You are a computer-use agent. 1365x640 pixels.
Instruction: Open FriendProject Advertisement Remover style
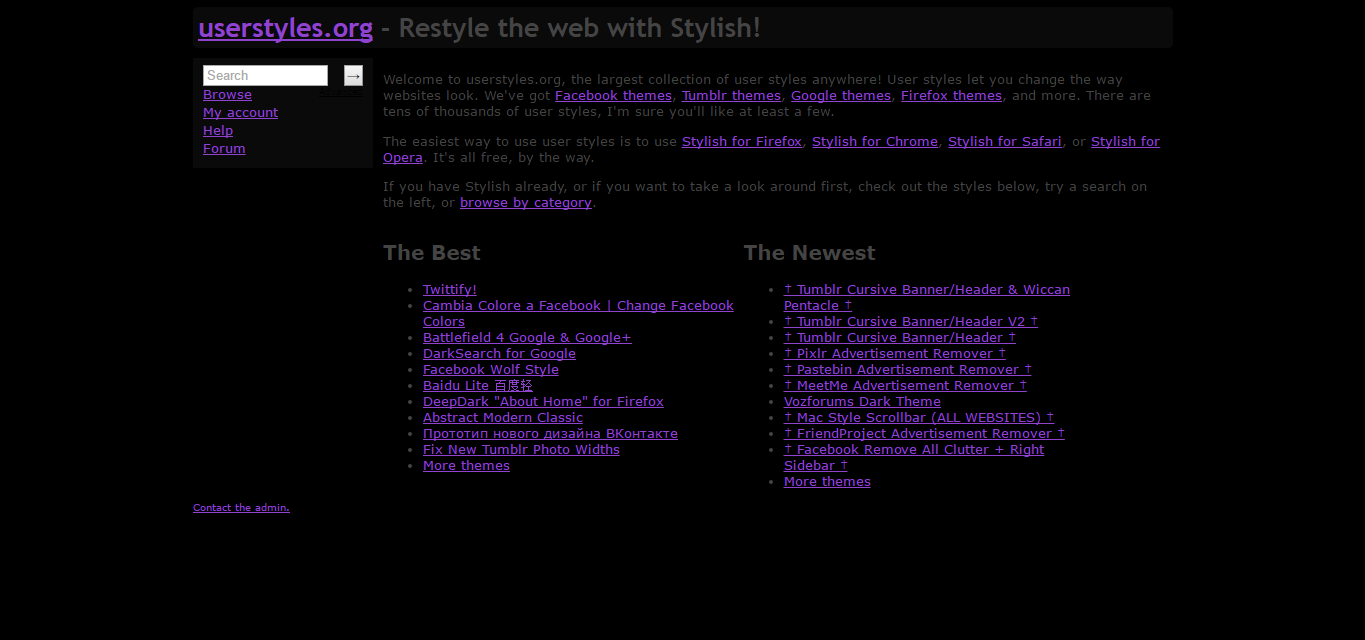[x=924, y=434]
